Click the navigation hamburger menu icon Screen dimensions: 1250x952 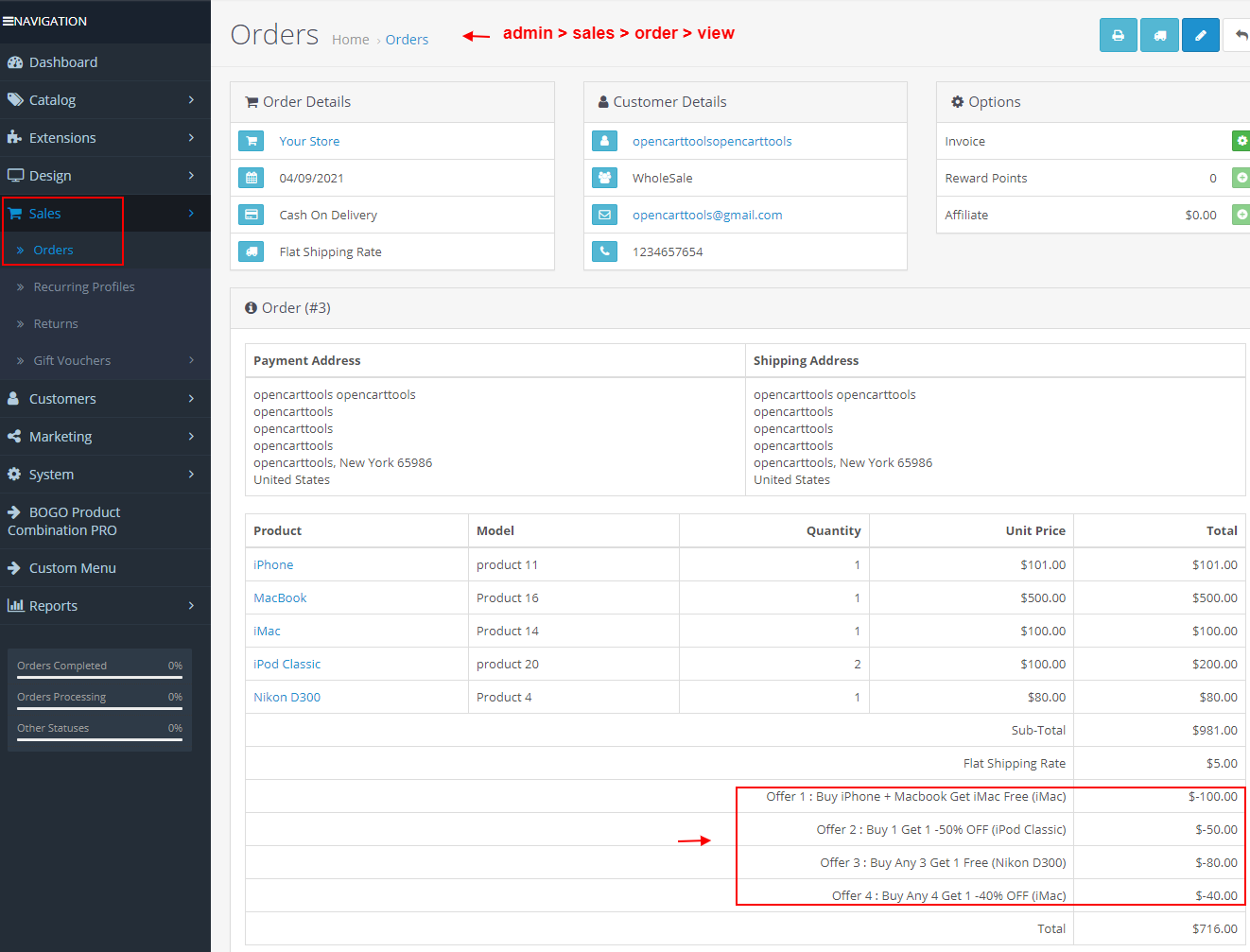point(8,21)
